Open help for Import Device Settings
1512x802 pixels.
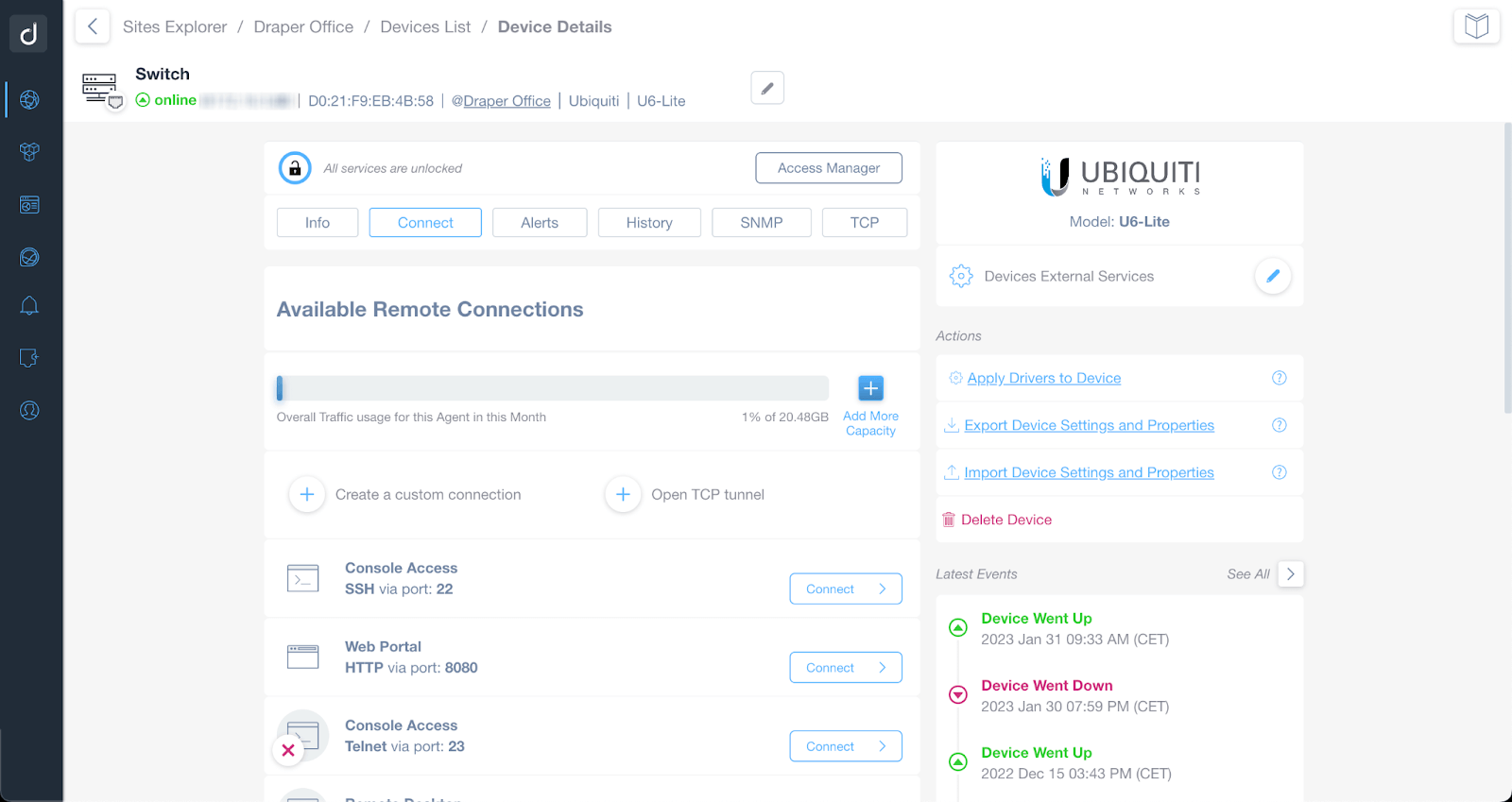tap(1279, 472)
